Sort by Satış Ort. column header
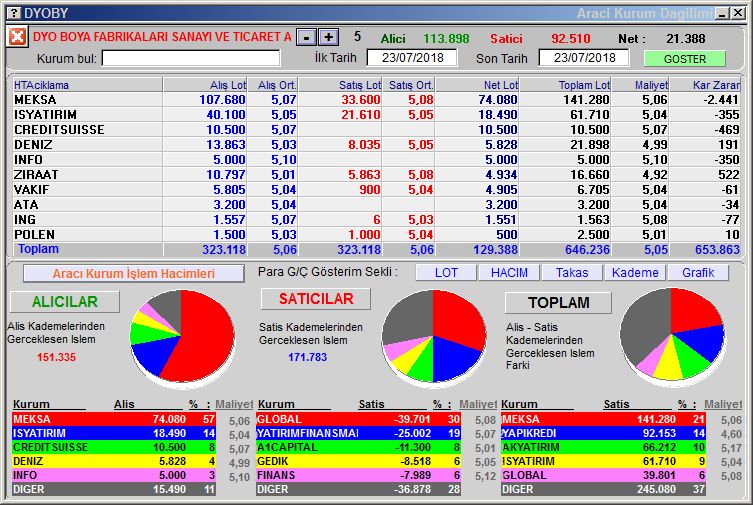The height and width of the screenshot is (505, 753). 409,85
